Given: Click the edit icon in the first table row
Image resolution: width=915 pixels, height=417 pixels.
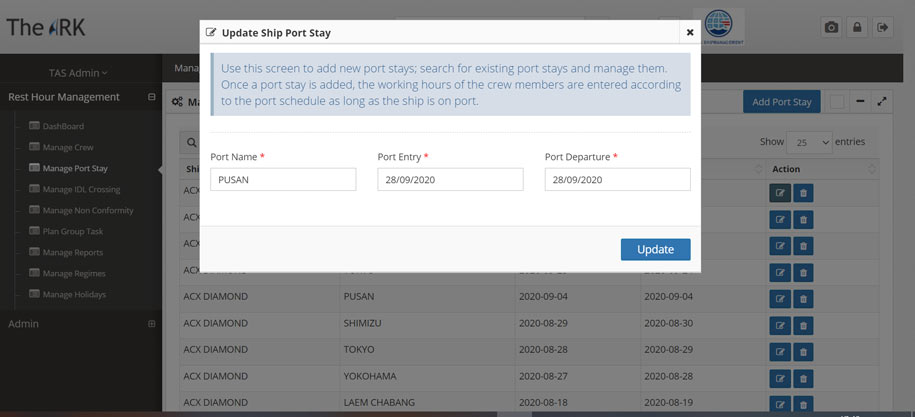Looking at the screenshot, I should (780, 192).
